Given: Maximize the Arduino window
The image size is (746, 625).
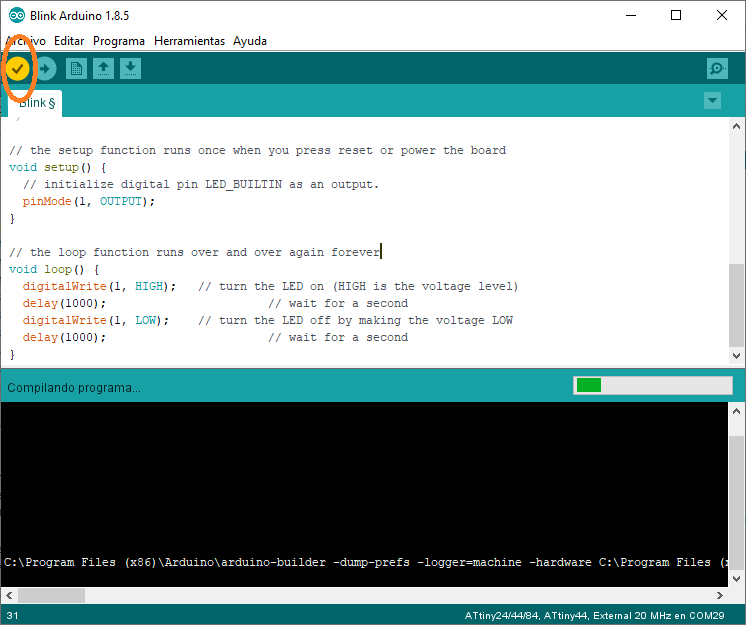Looking at the screenshot, I should tap(676, 15).
